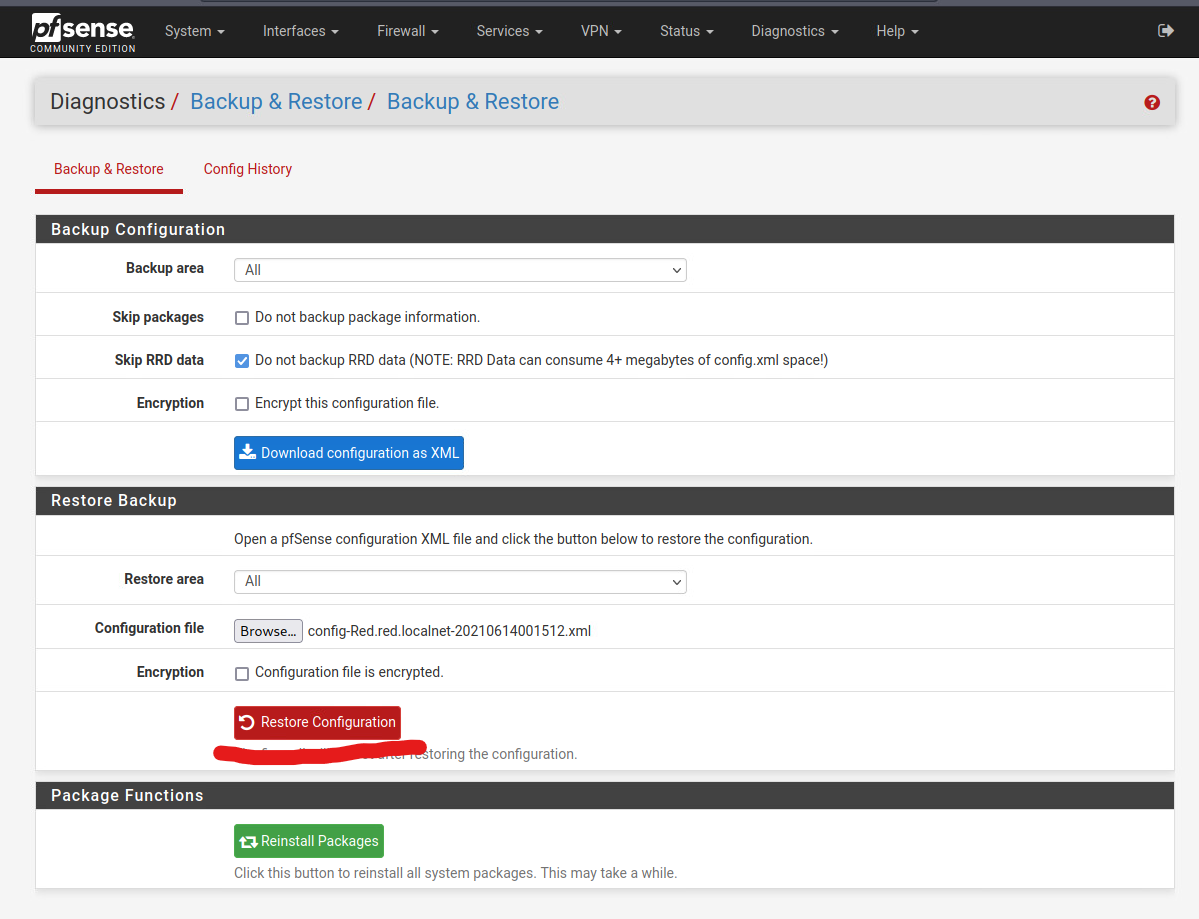
Task: Click Browse to choose a configuration file
Action: point(268,631)
